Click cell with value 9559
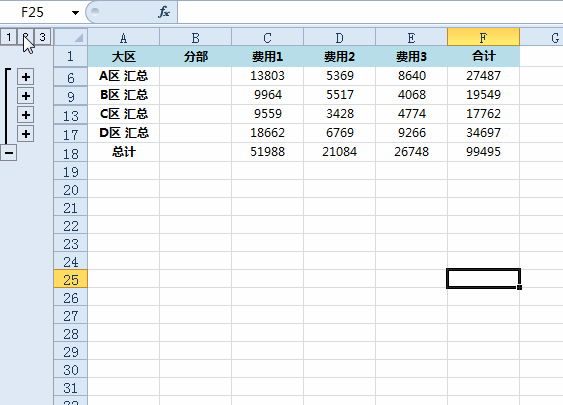This screenshot has height=405, width=563. pyautogui.click(x=267, y=114)
